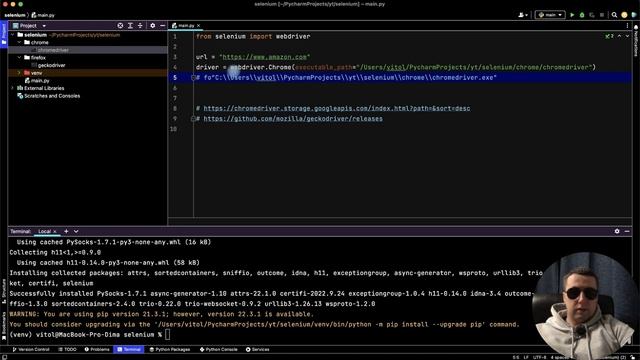The height and width of the screenshot is (360, 640).
Task: Click selenium breadcrumb in navigation bar
Action: [15, 15]
